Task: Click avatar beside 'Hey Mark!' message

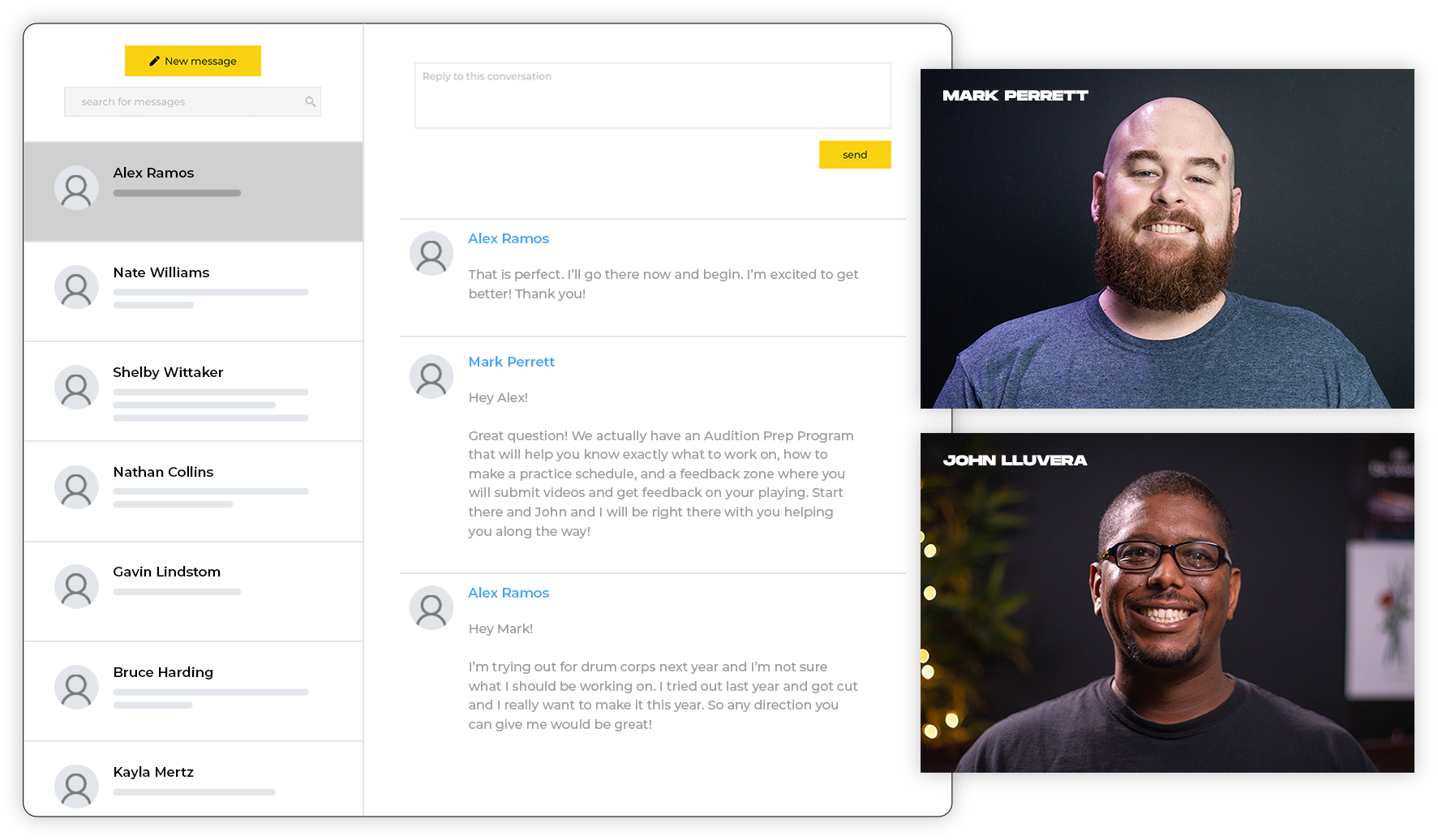Action: point(431,608)
